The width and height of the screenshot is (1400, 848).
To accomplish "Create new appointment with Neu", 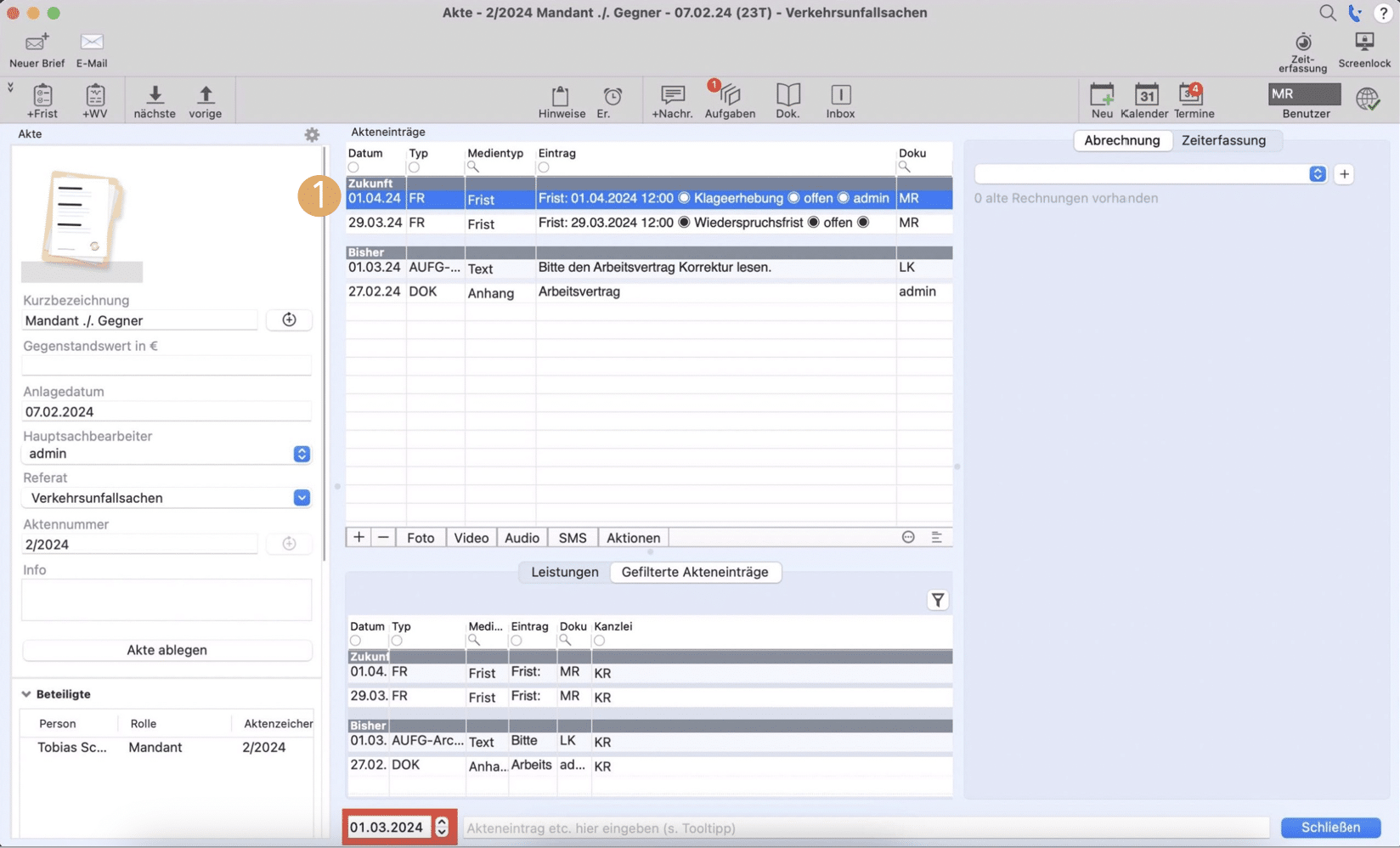I will [x=1102, y=101].
